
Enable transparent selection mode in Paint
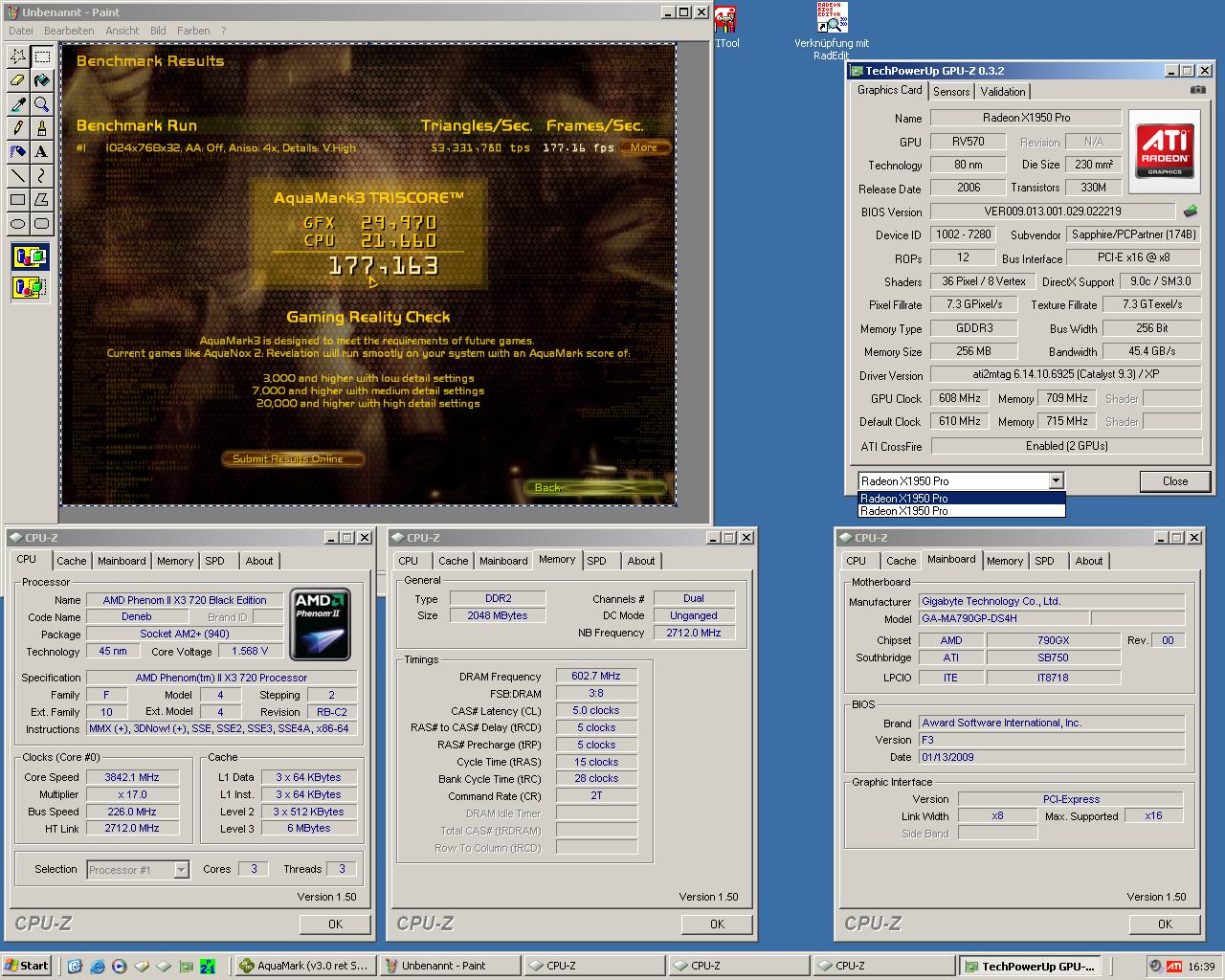(30, 285)
